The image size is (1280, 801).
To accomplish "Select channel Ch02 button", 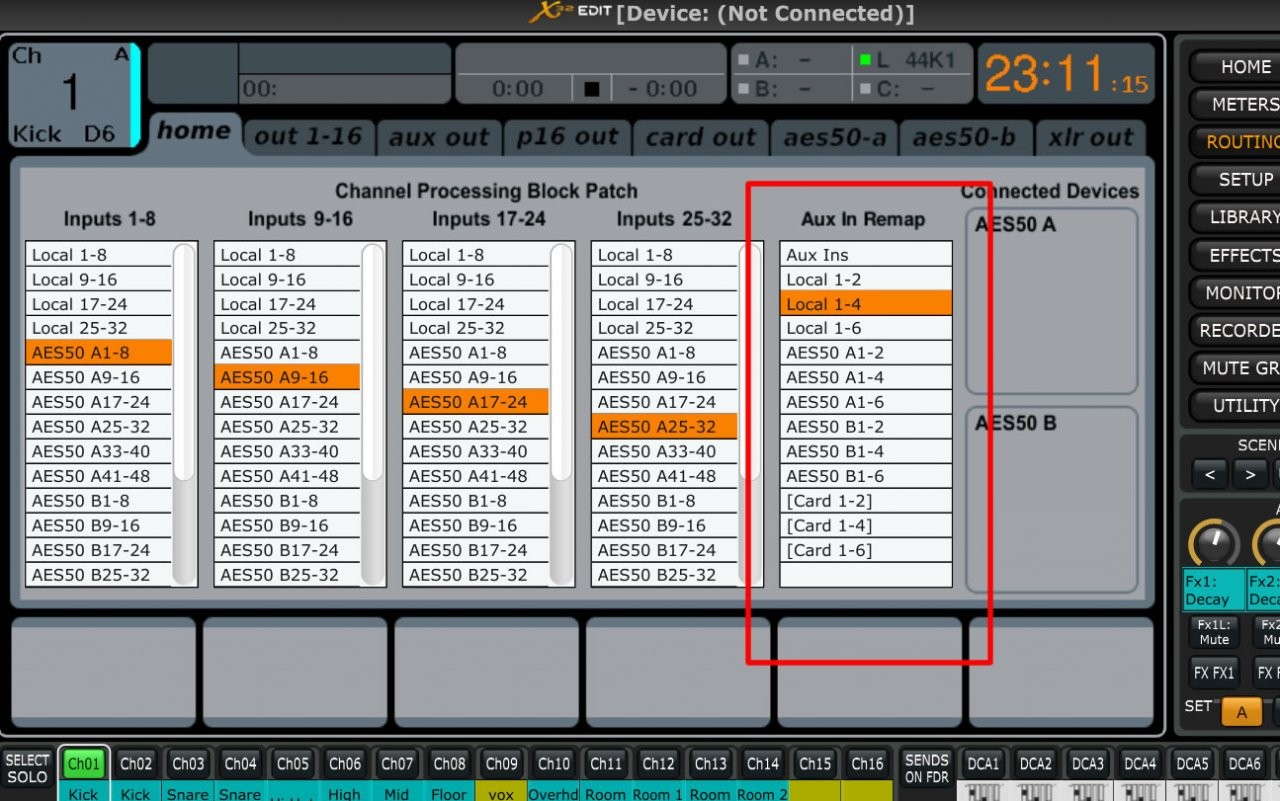I will click(136, 764).
